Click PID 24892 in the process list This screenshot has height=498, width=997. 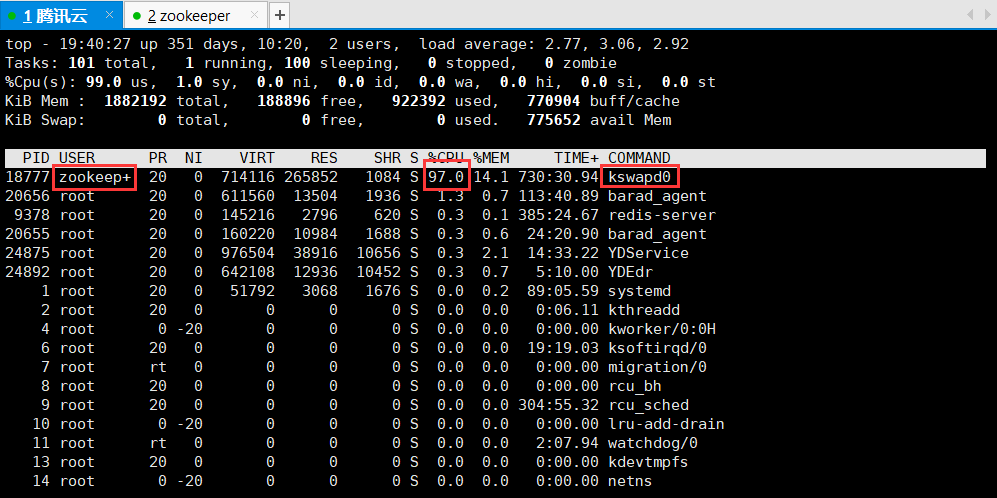tap(27, 272)
